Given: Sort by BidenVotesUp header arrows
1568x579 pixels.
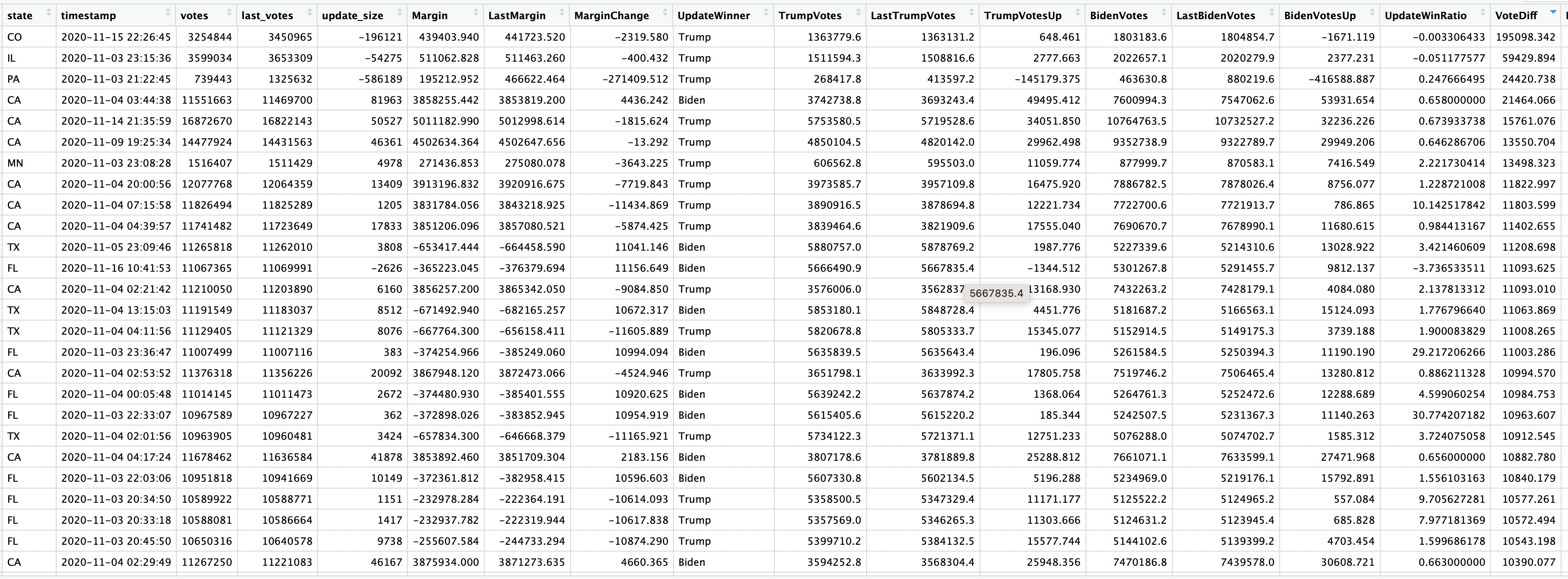Looking at the screenshot, I should 1372,12.
